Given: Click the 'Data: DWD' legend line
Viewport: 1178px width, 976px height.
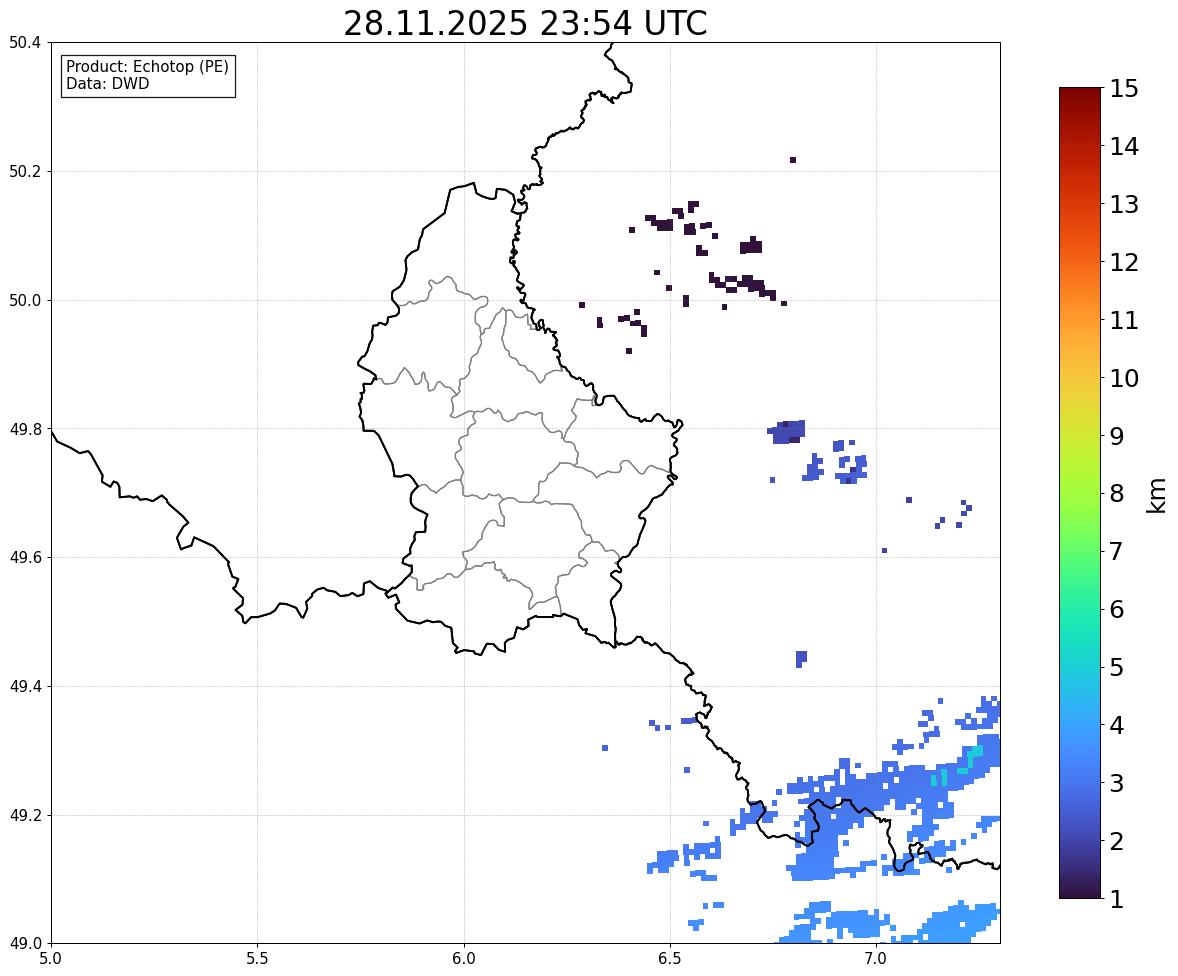Looking at the screenshot, I should (107, 83).
